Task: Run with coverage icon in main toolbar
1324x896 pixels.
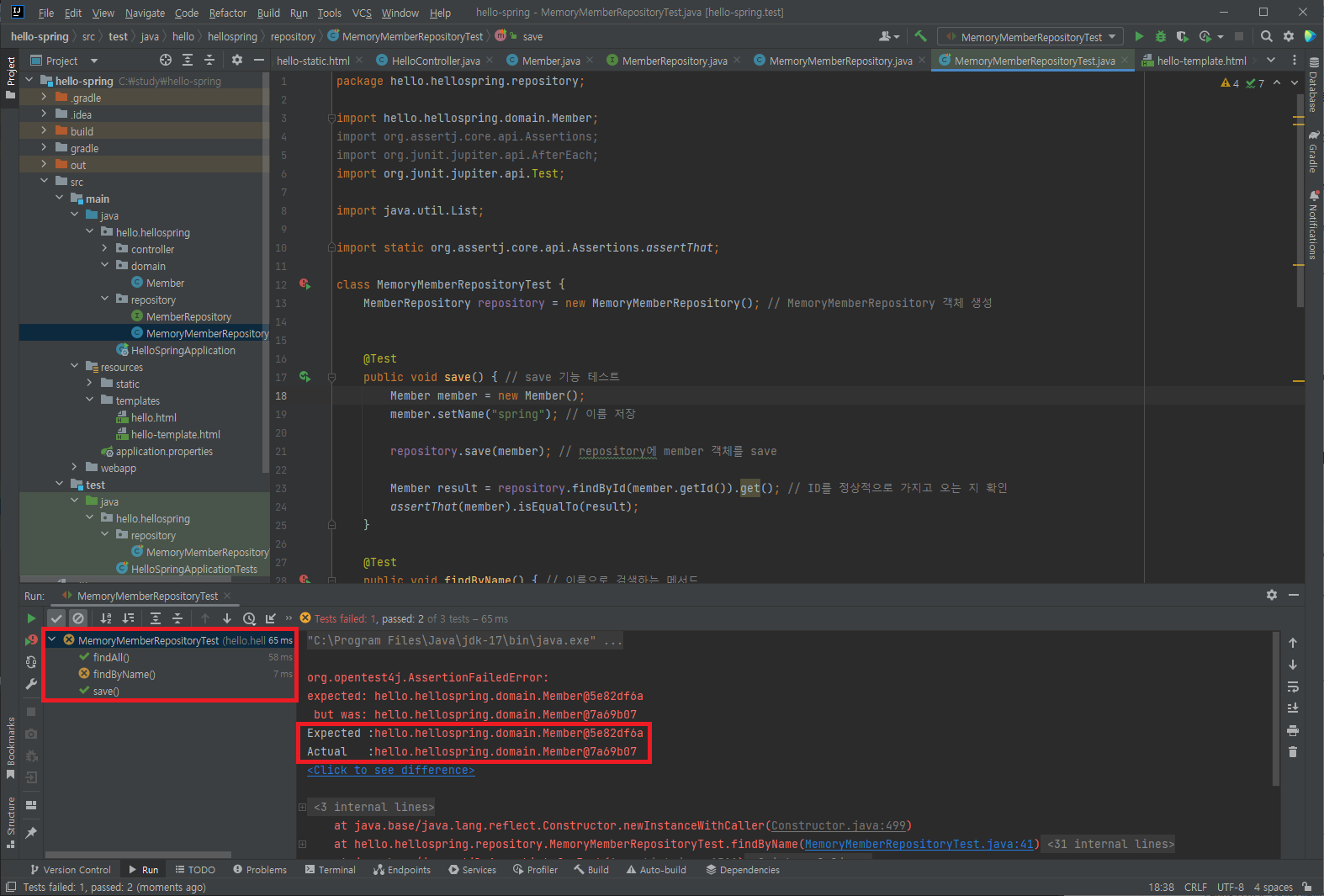Action: [1182, 36]
